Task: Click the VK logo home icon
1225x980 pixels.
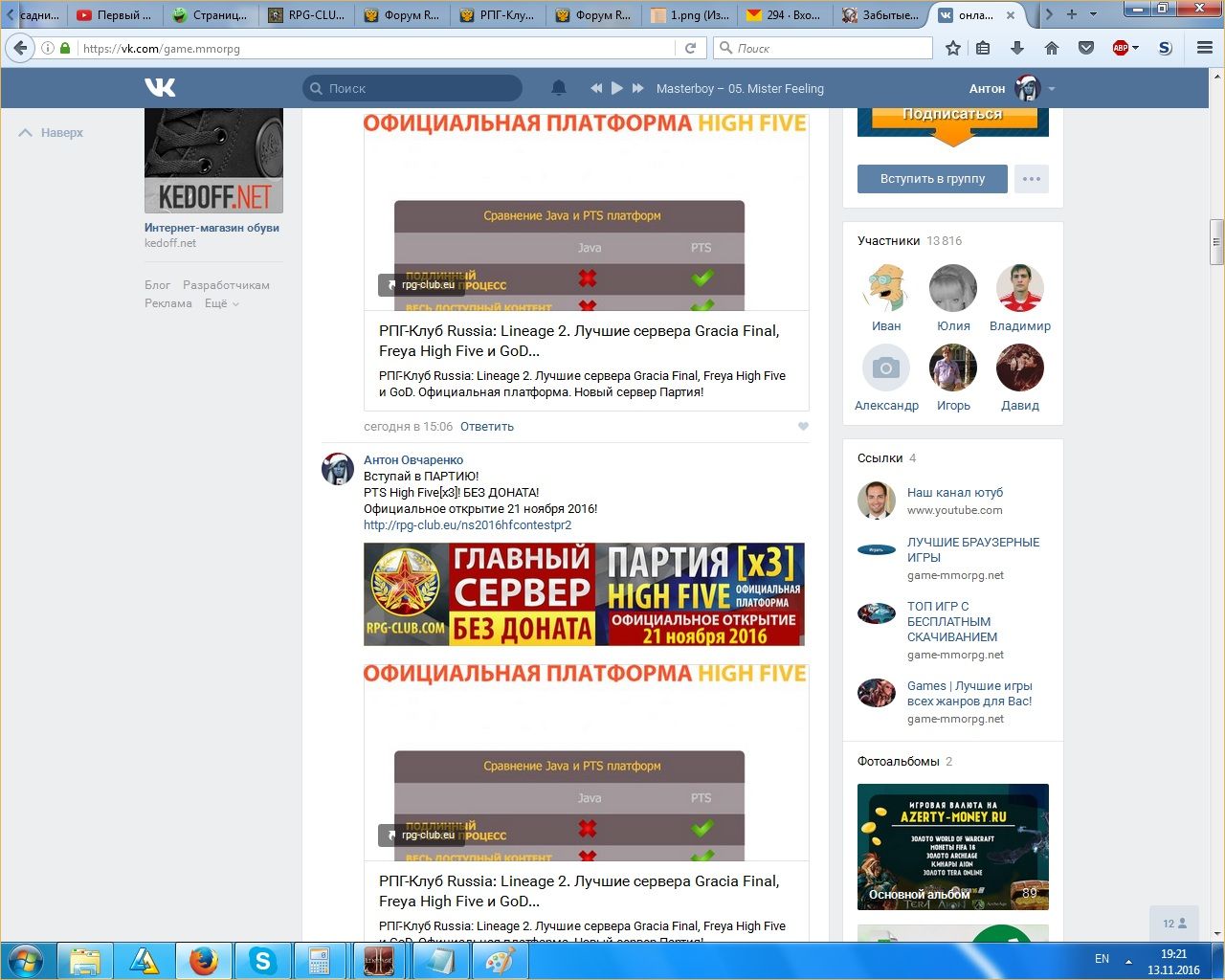Action: click(x=161, y=88)
